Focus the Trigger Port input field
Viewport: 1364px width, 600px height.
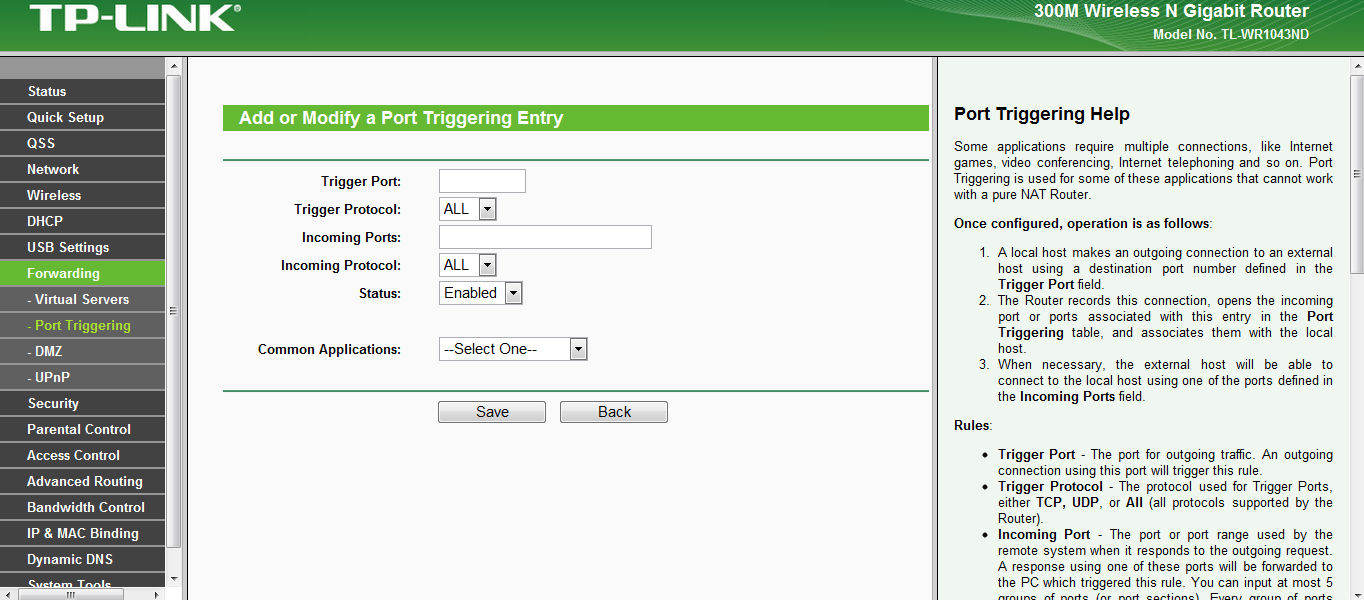[x=482, y=181]
